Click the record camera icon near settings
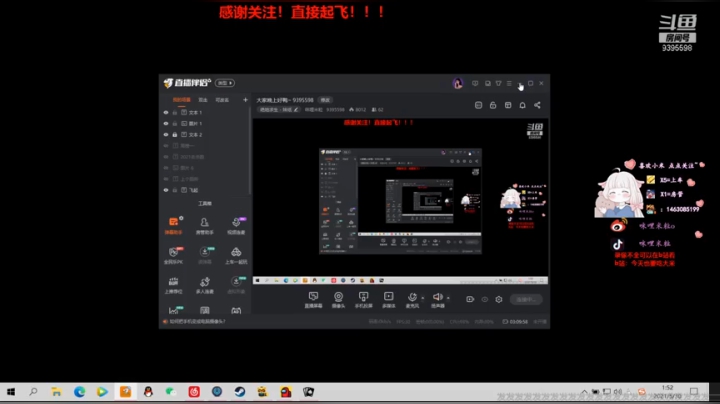 [470, 299]
